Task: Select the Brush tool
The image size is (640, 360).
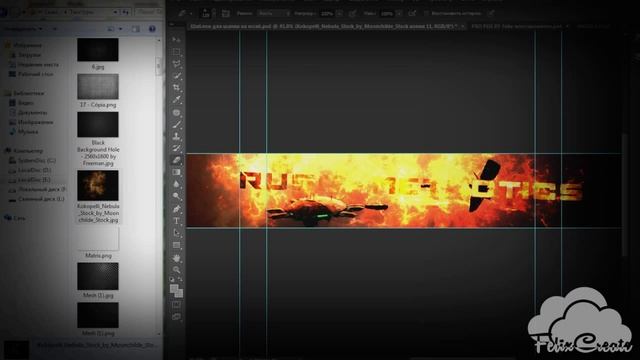Action: [176, 124]
